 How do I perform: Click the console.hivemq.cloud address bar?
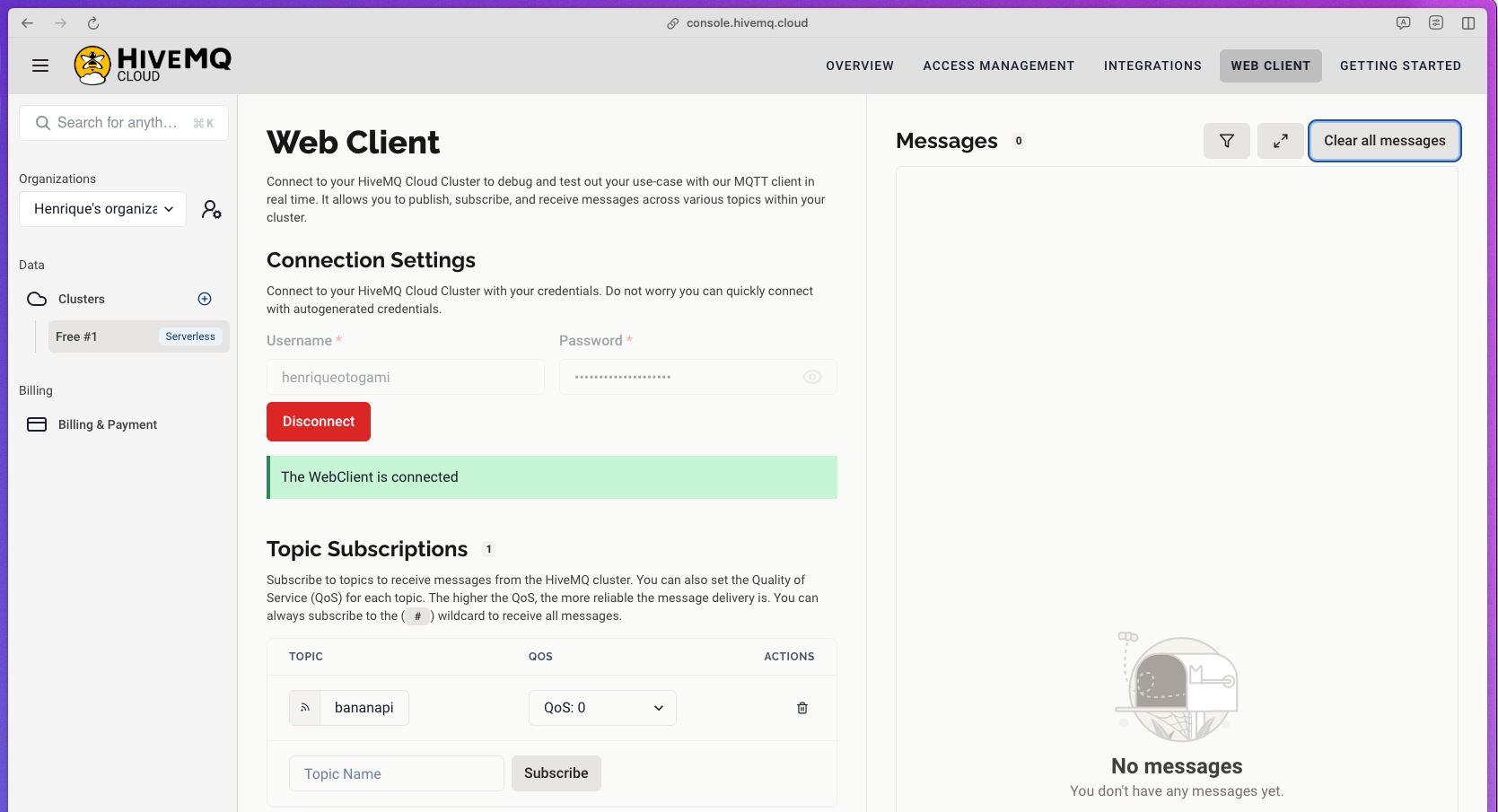click(747, 23)
